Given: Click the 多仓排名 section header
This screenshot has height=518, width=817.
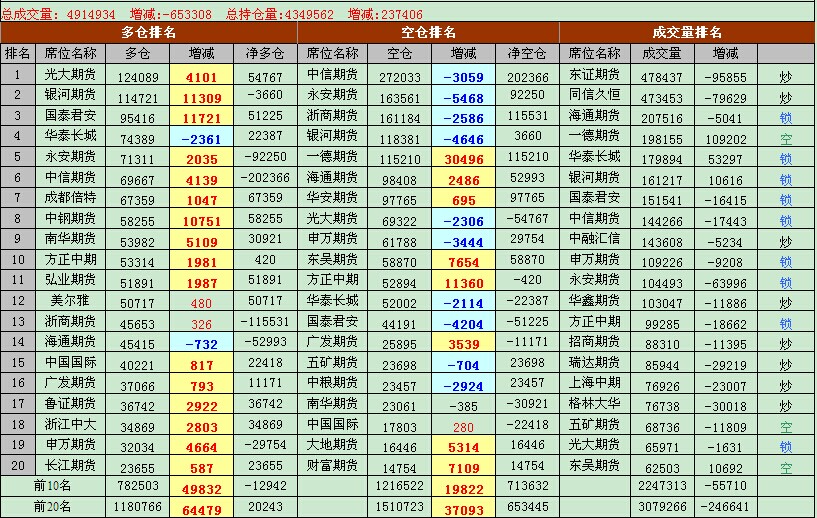Looking at the screenshot, I should (x=148, y=32).
